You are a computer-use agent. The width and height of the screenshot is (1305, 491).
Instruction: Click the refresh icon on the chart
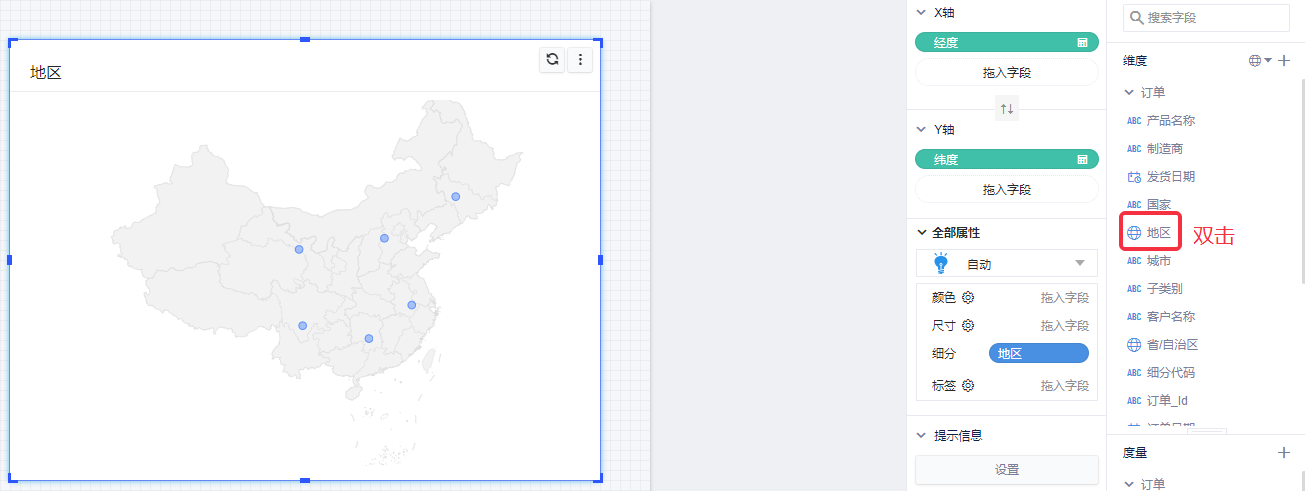click(552, 60)
